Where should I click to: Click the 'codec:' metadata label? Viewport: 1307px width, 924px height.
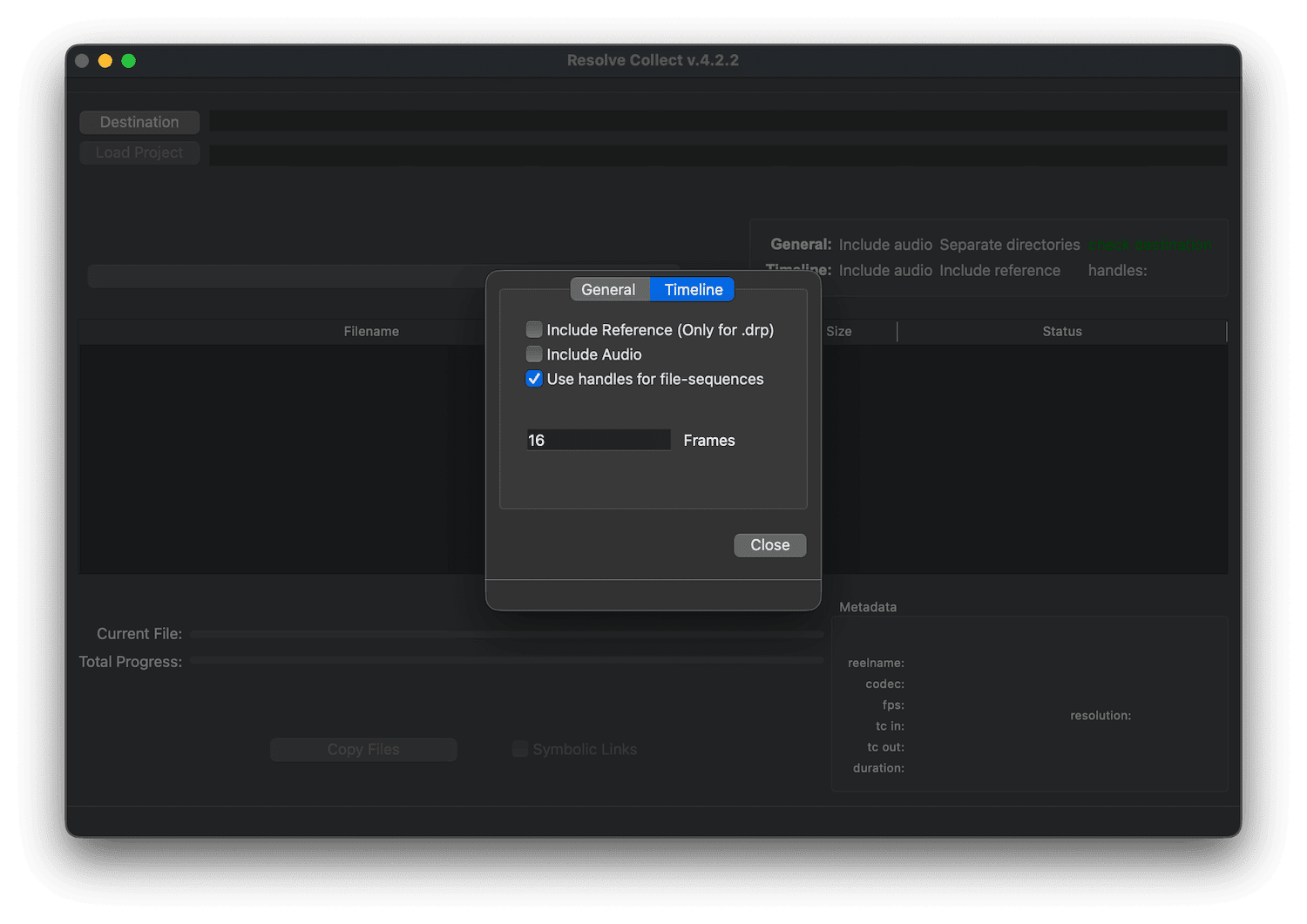point(885,685)
